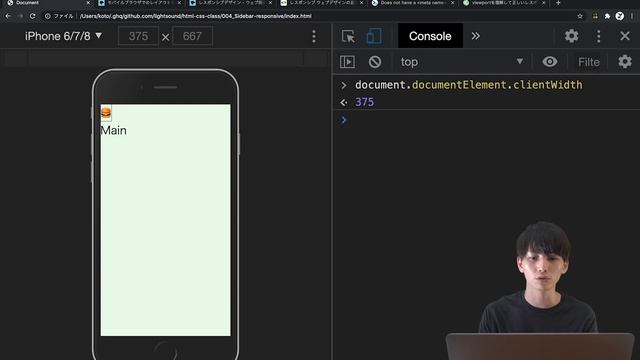Show the console sidebar
Viewport: 640px width, 360px height.
[x=347, y=62]
